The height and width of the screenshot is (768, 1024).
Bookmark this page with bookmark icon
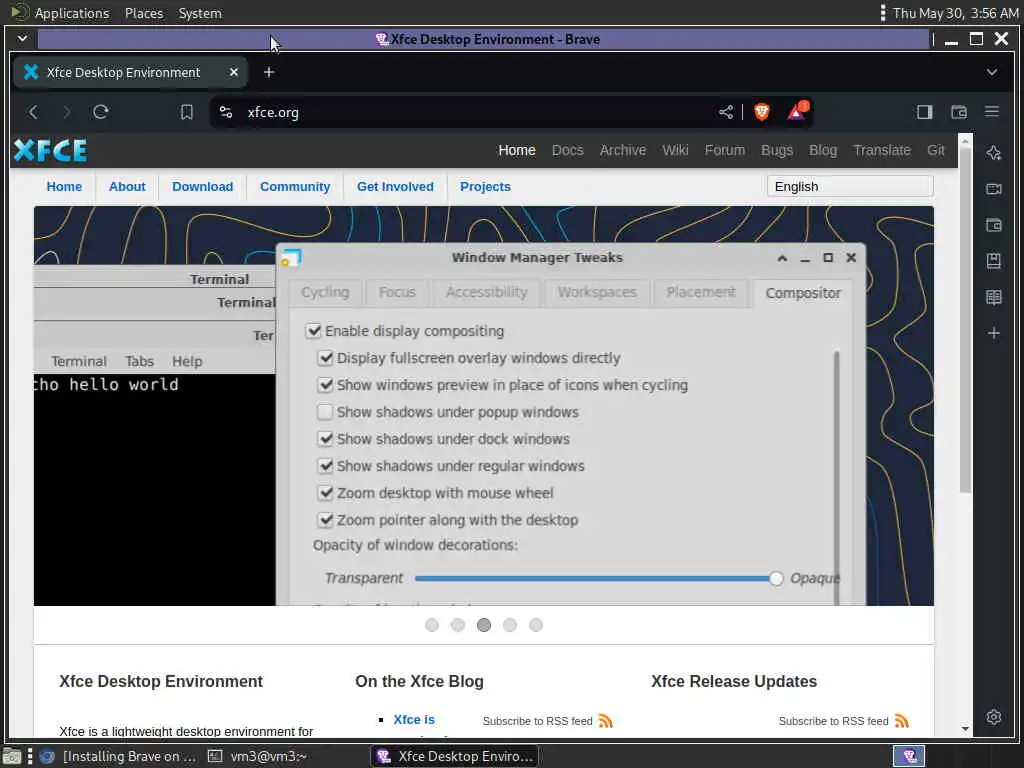coord(187,112)
